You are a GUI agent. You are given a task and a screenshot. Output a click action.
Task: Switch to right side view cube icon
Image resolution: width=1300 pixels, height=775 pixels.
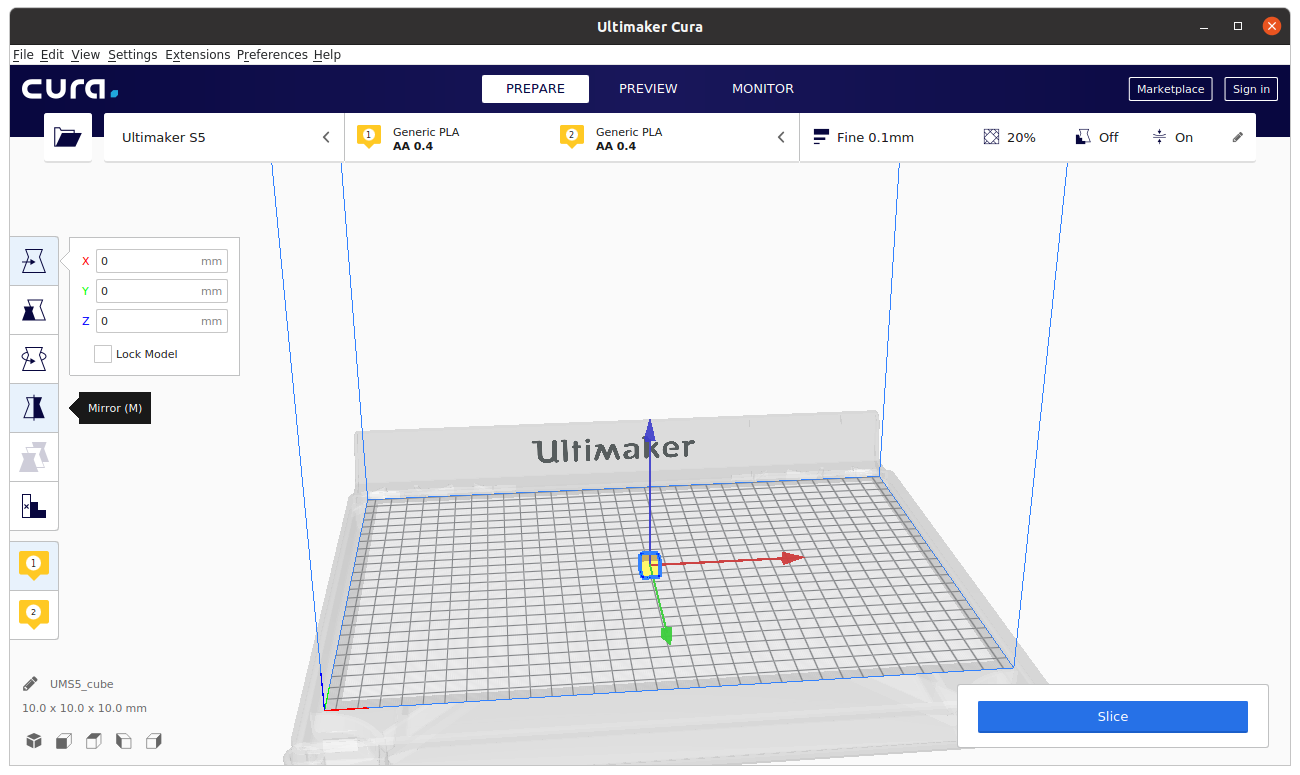(154, 741)
